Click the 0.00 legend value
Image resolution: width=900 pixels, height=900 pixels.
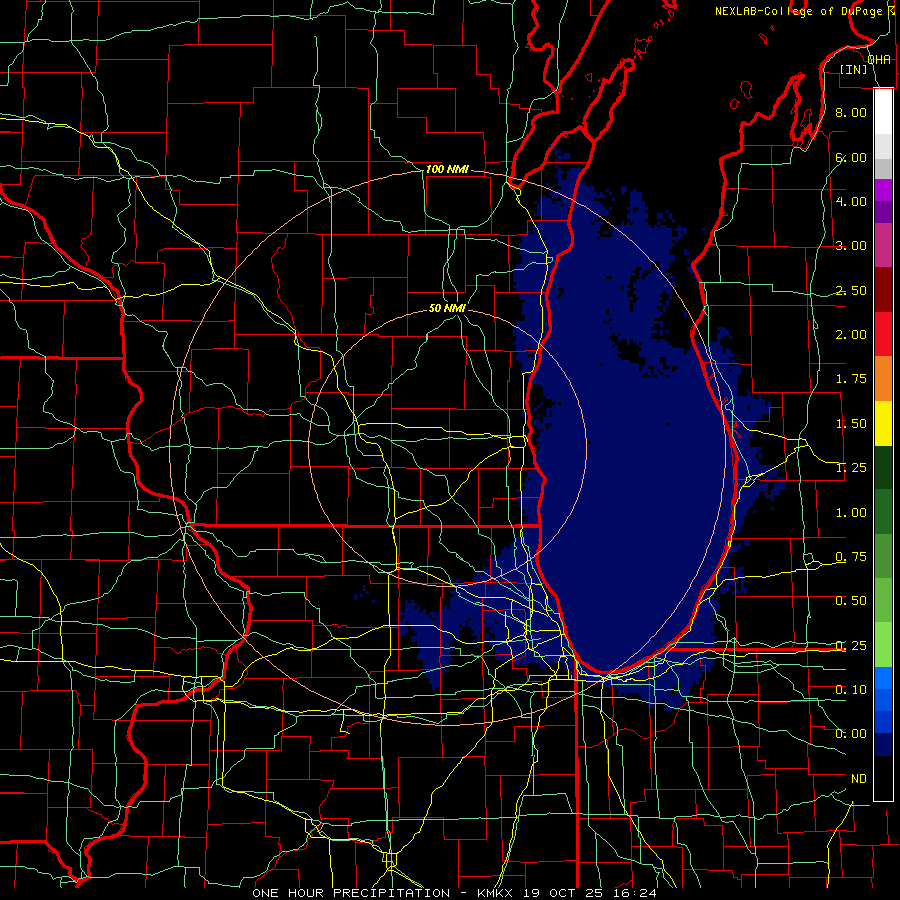[851, 734]
